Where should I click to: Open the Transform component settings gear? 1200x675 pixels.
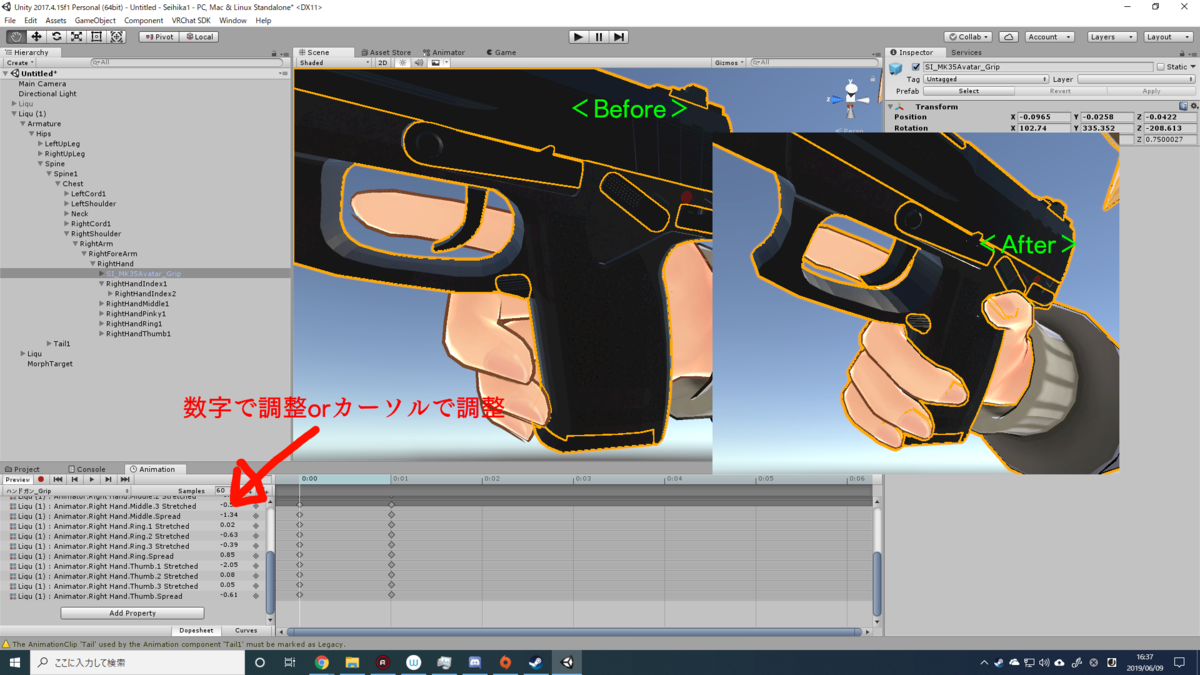click(x=1194, y=106)
